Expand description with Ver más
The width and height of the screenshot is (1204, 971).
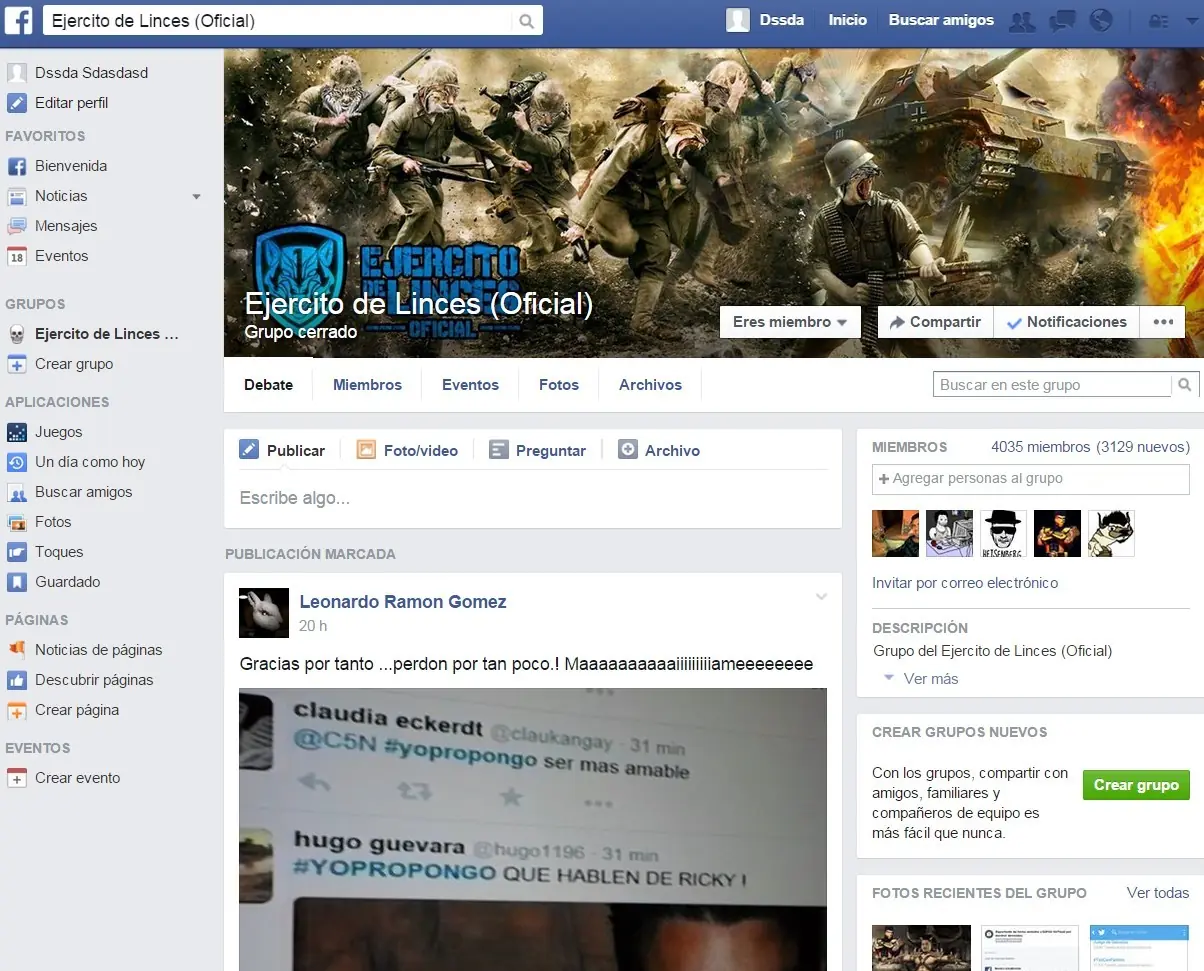pyautogui.click(x=930, y=679)
